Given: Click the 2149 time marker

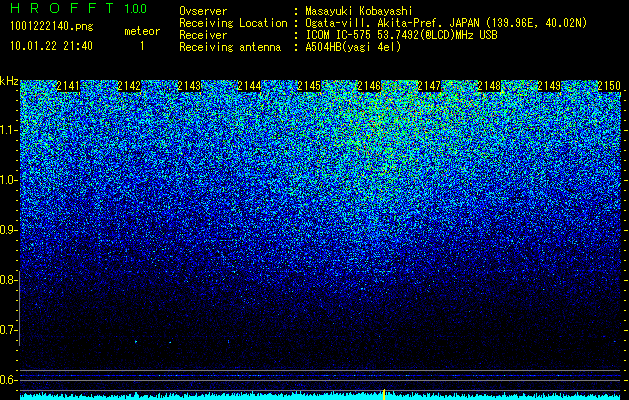Looking at the screenshot, I should (x=549, y=86).
